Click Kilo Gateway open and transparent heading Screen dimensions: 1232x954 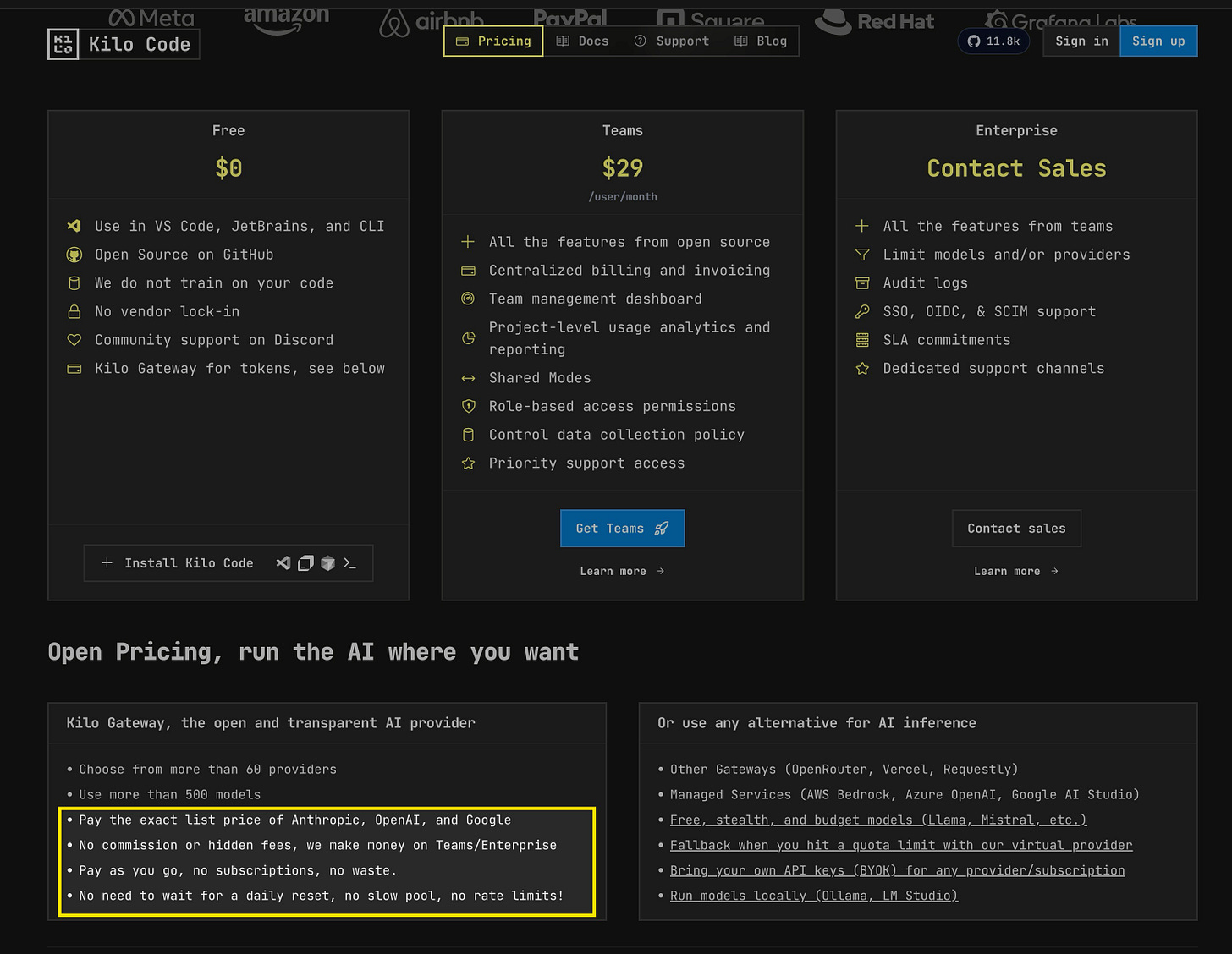(x=271, y=723)
